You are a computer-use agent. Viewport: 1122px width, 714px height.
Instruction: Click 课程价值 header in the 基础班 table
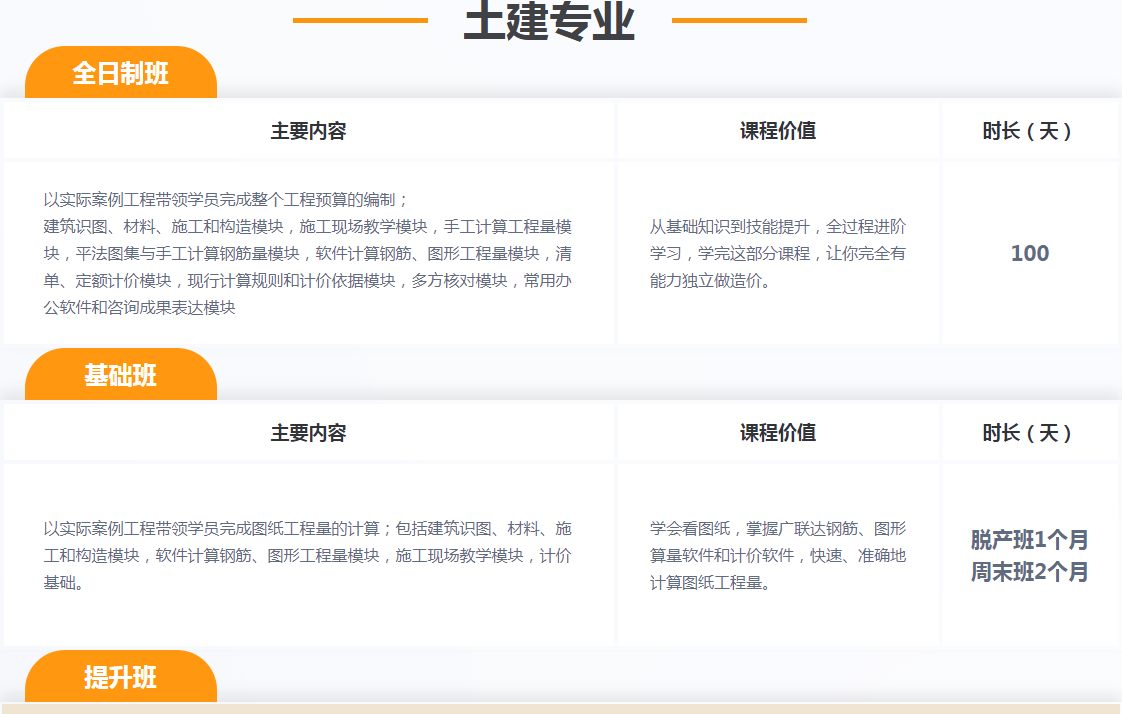pos(777,433)
